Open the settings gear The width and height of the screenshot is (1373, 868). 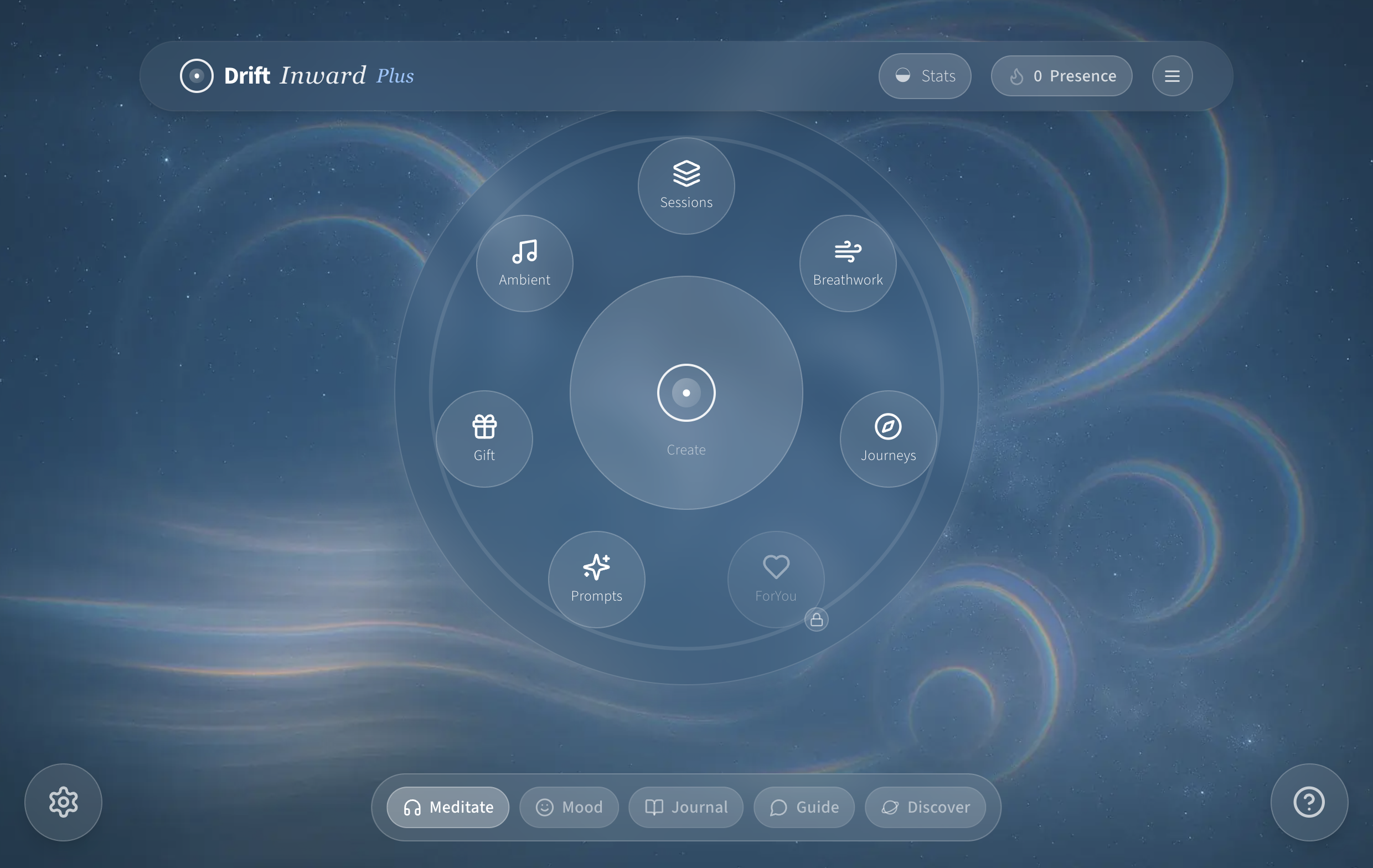pyautogui.click(x=63, y=802)
